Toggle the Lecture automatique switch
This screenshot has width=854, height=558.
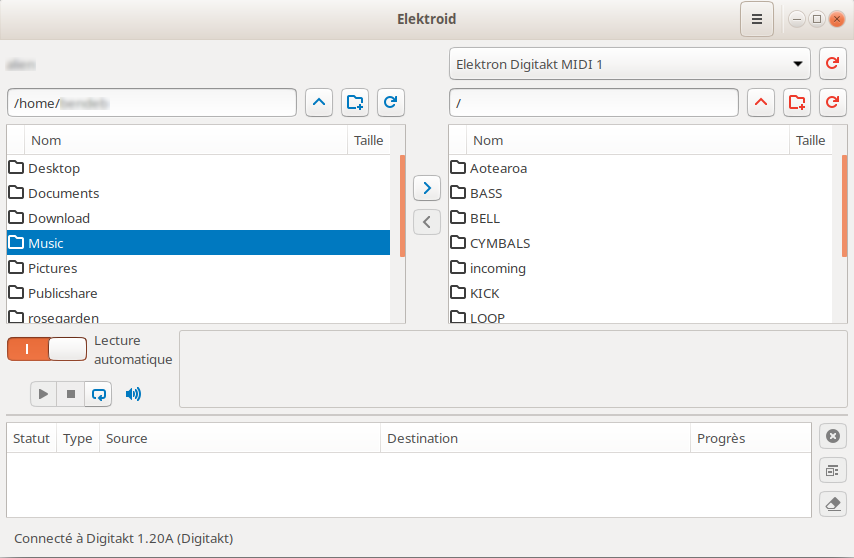pos(47,349)
